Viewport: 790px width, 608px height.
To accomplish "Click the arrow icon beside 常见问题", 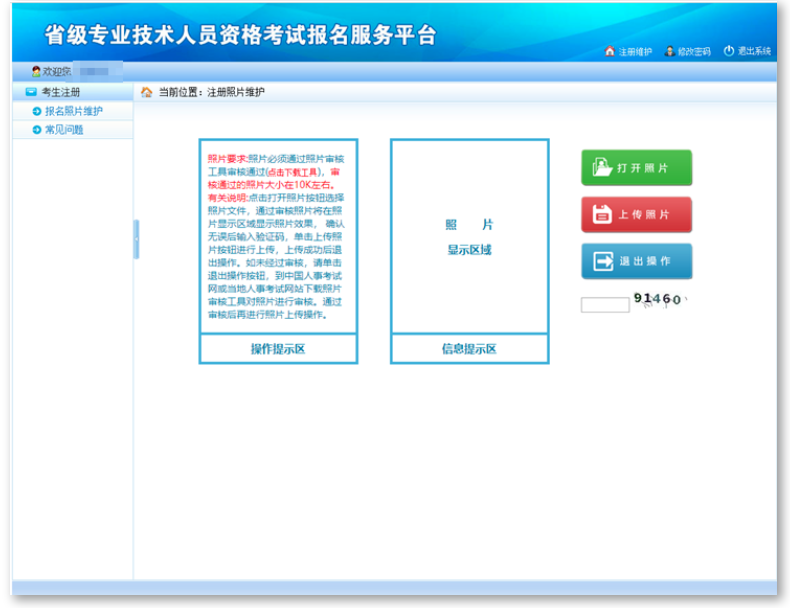I will 37,130.
